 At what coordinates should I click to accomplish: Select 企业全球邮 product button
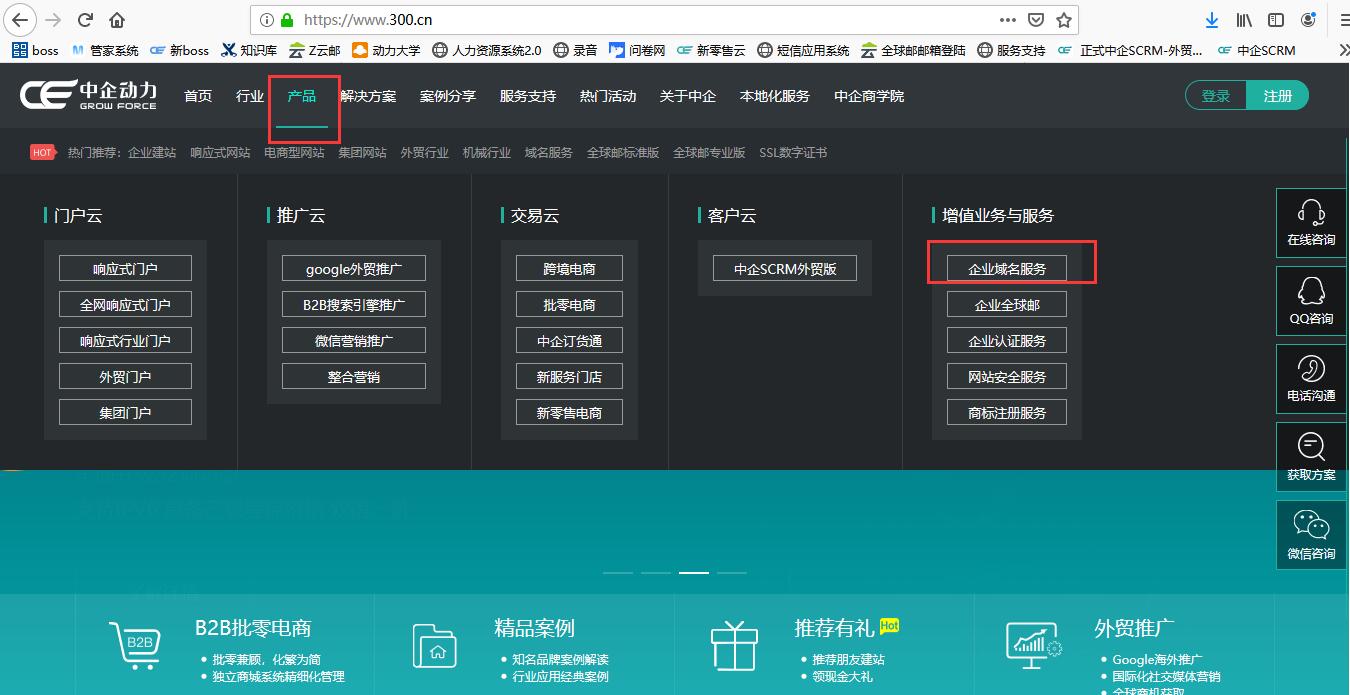point(1007,304)
